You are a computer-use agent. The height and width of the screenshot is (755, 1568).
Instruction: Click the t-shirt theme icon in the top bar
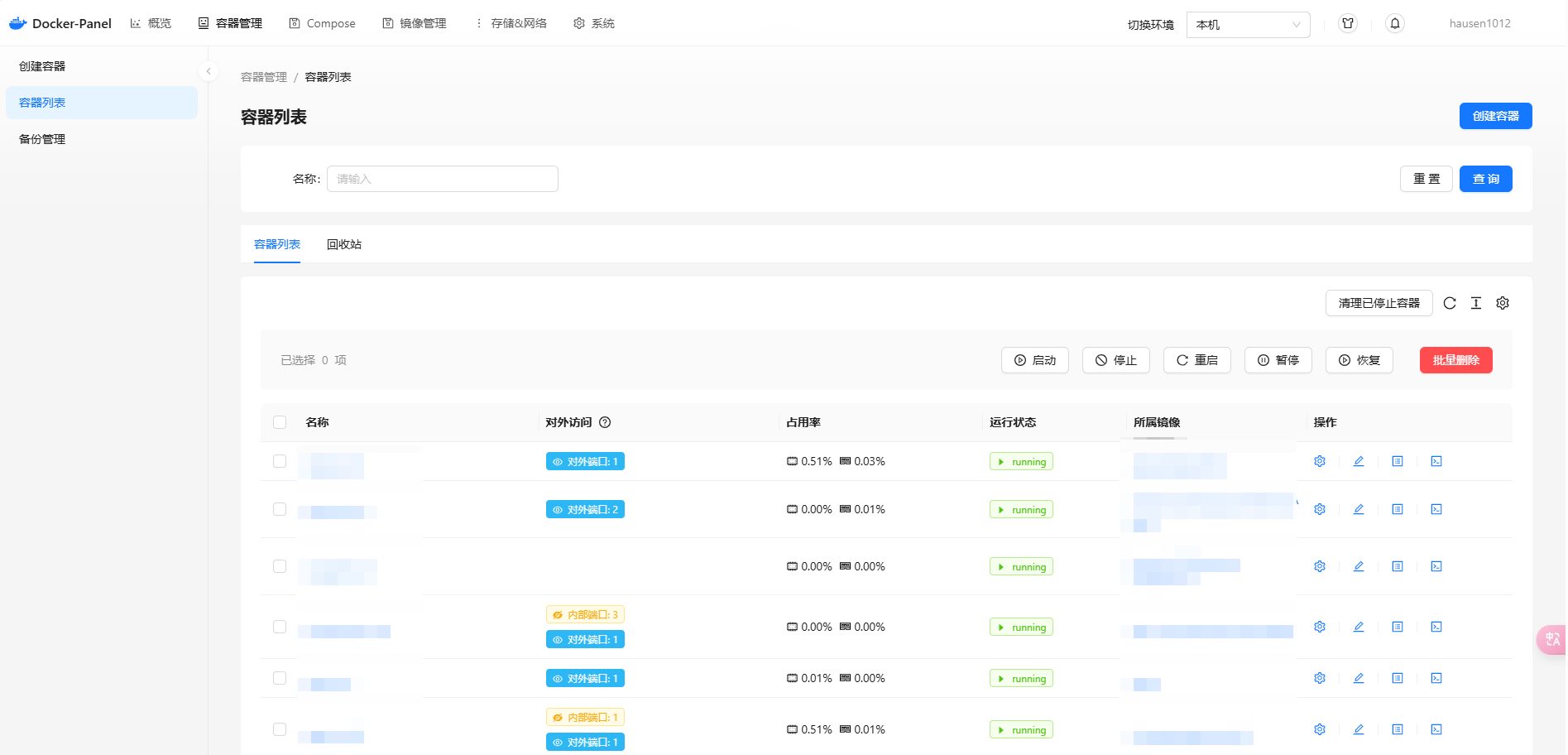[1348, 23]
